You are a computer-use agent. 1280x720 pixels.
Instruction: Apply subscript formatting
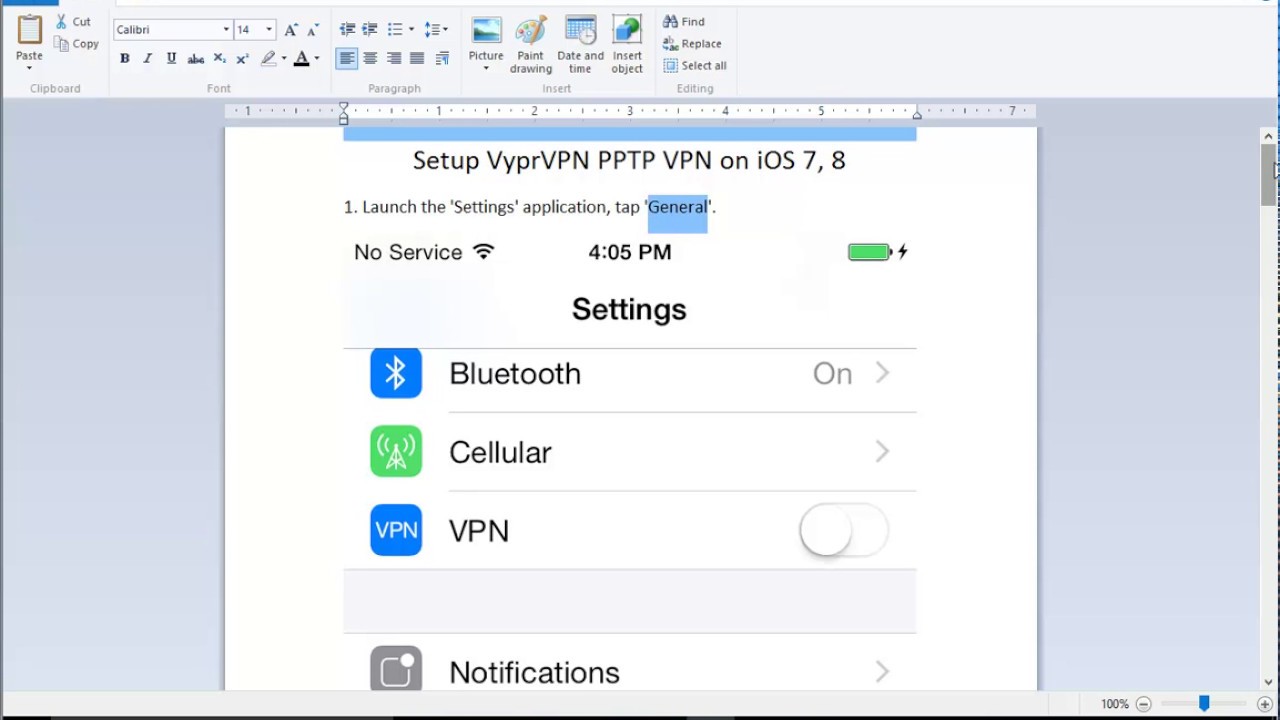219,59
